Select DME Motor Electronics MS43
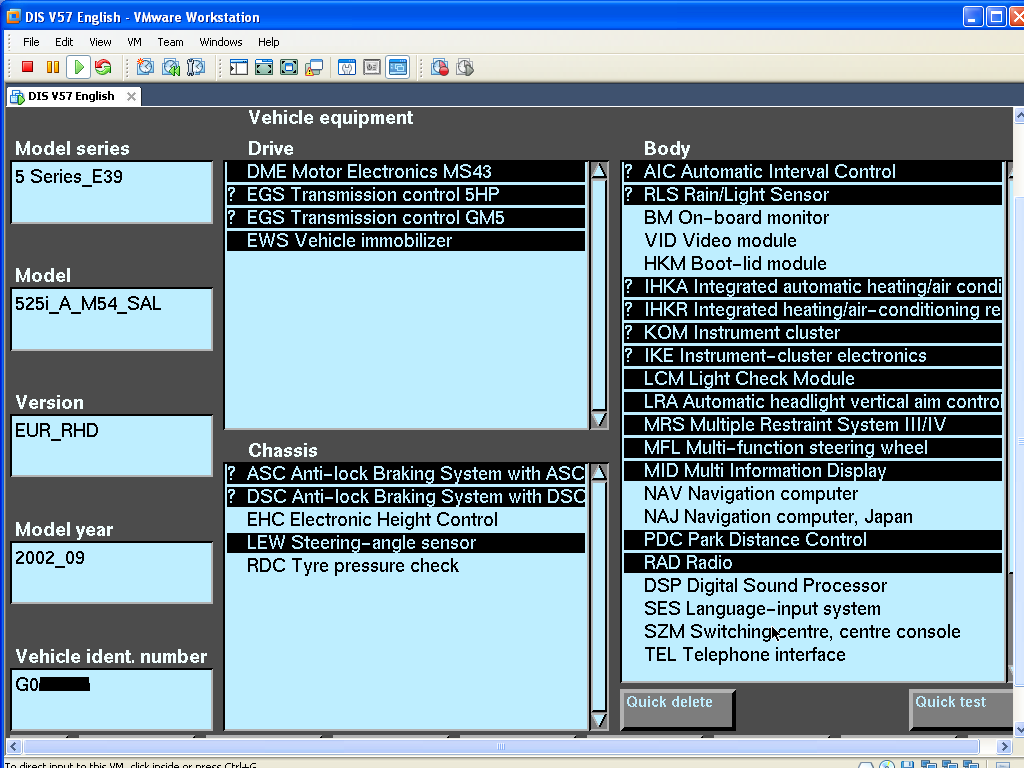Viewport: 1024px width, 768px height. (x=406, y=172)
